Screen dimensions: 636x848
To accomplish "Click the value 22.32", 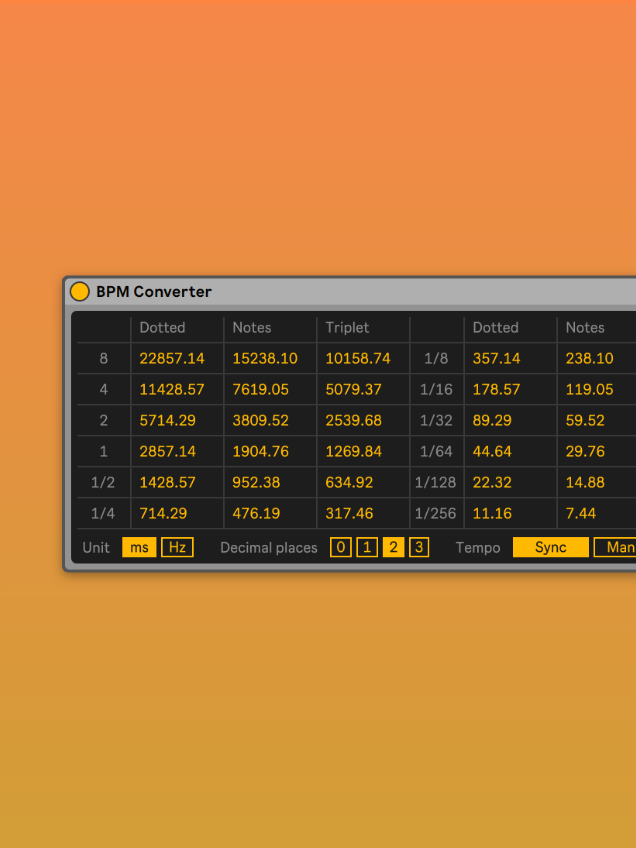I will tap(492, 482).
